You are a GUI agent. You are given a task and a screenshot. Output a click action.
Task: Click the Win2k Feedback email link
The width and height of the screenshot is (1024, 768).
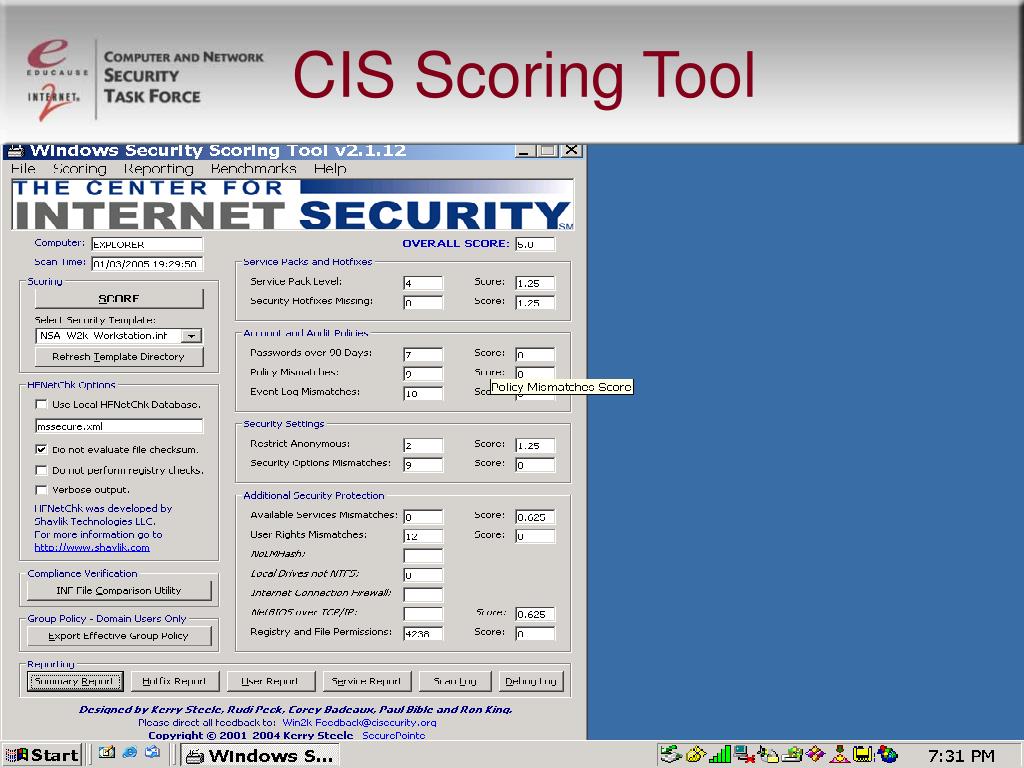coord(359,722)
